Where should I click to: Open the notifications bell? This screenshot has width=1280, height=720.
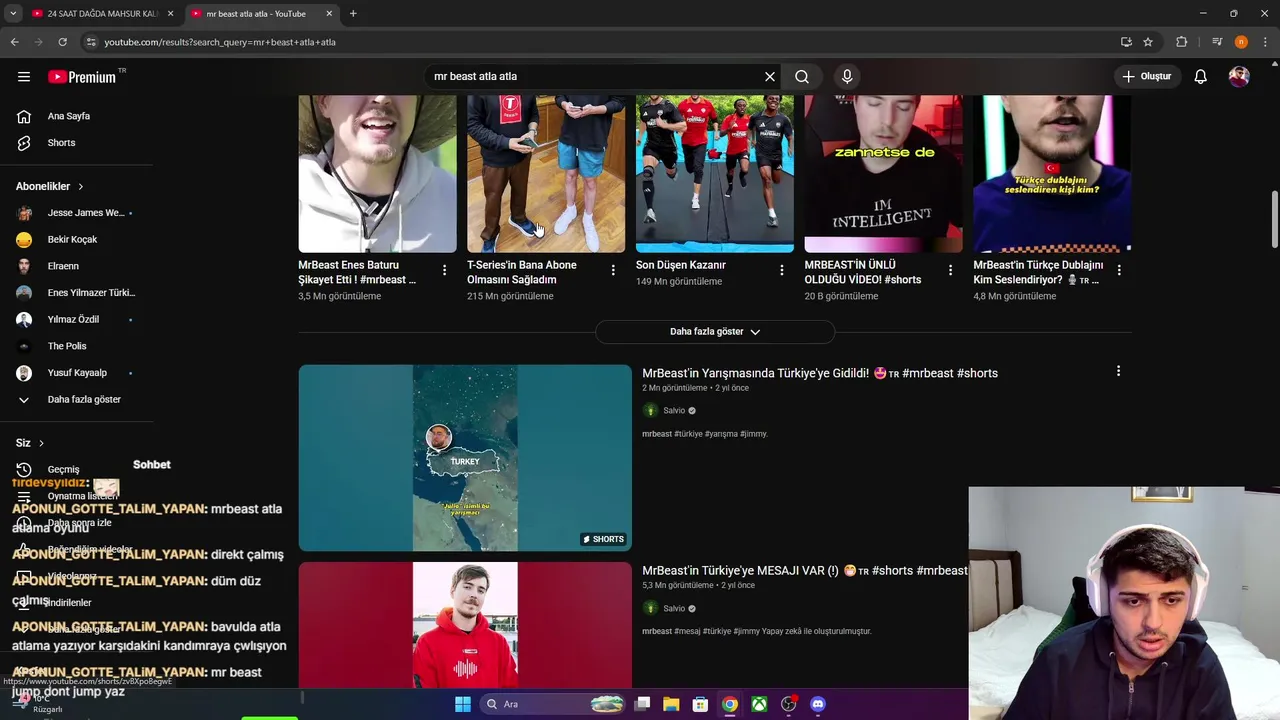tap(1201, 76)
